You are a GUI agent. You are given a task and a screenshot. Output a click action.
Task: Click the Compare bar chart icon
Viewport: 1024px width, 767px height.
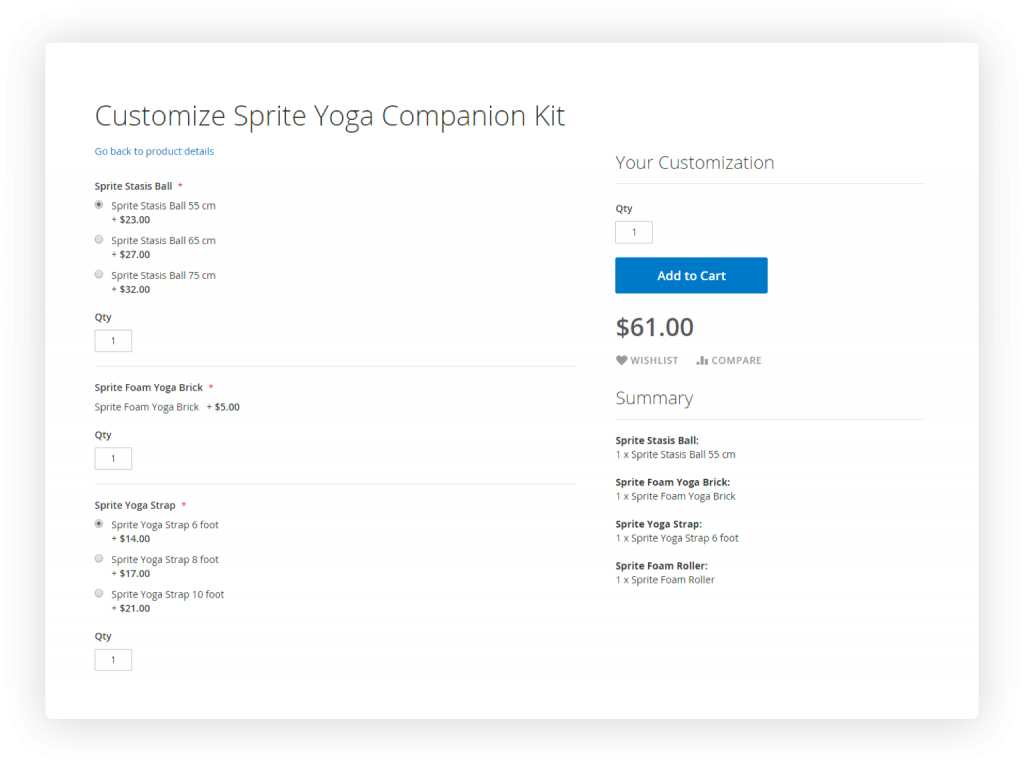[x=702, y=360]
